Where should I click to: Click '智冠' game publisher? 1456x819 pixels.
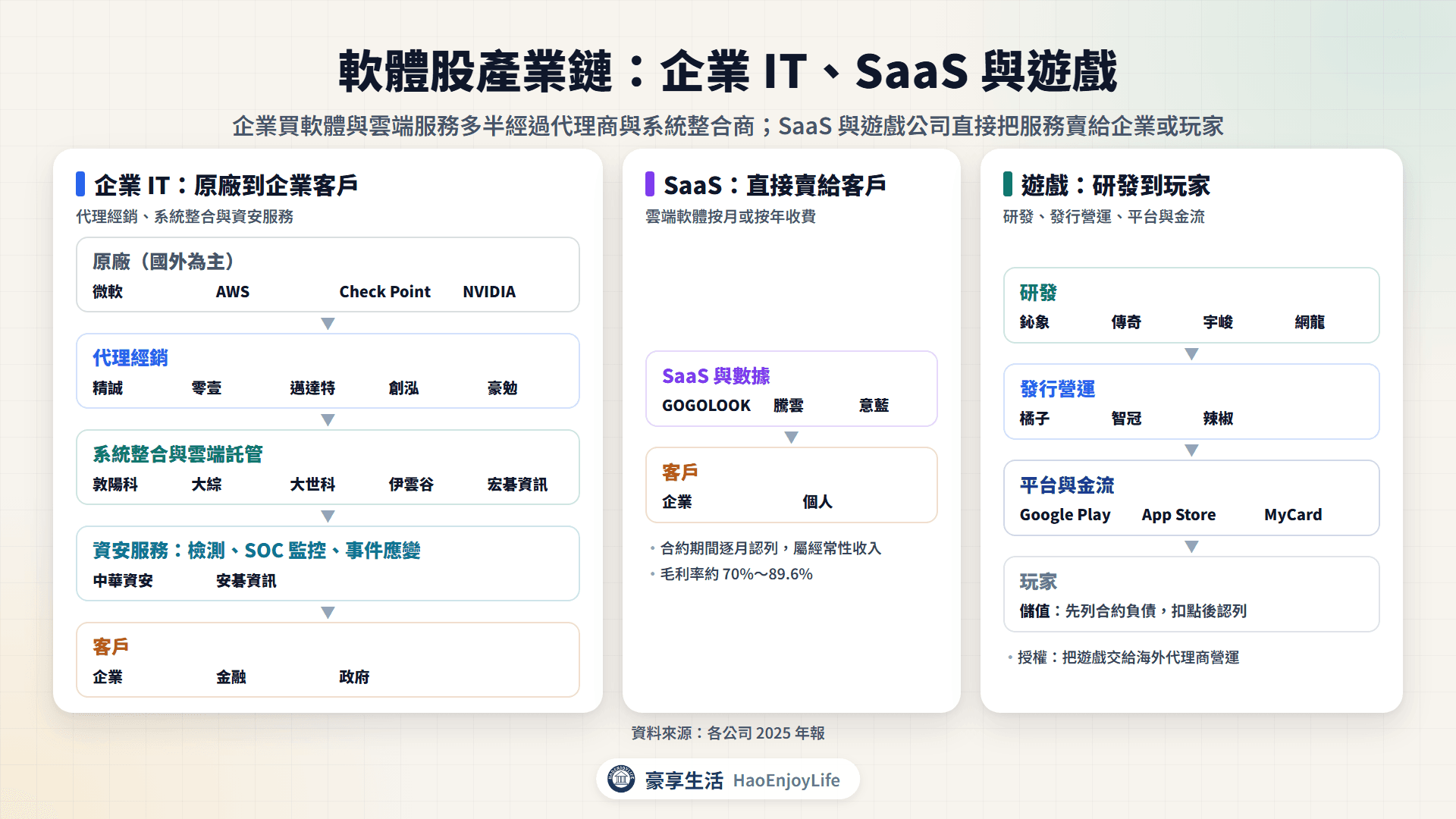(x=1126, y=419)
